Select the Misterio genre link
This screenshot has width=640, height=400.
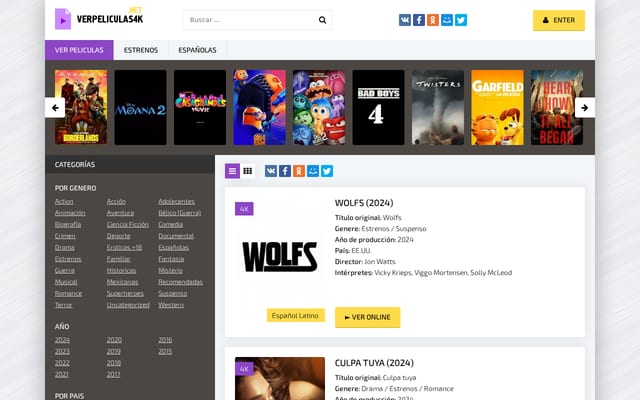[171, 270]
